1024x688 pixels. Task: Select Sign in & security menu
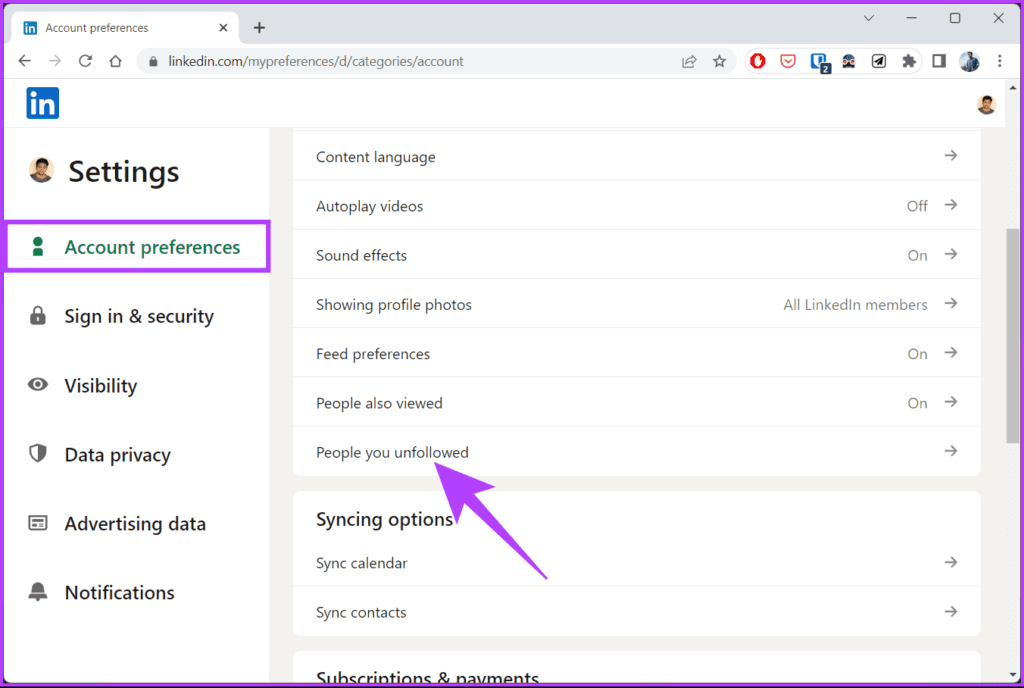coord(137,316)
